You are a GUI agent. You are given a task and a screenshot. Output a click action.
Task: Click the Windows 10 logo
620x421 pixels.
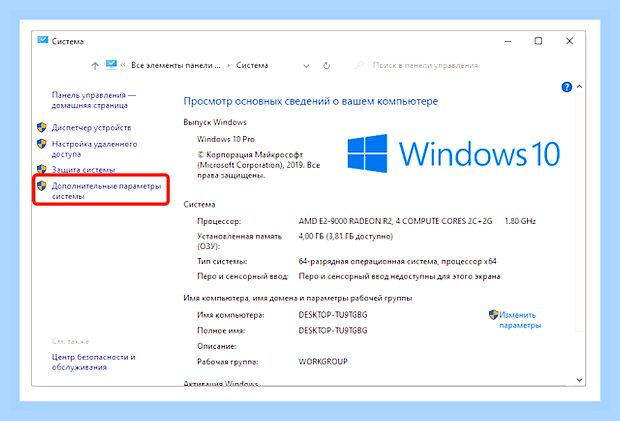point(454,153)
